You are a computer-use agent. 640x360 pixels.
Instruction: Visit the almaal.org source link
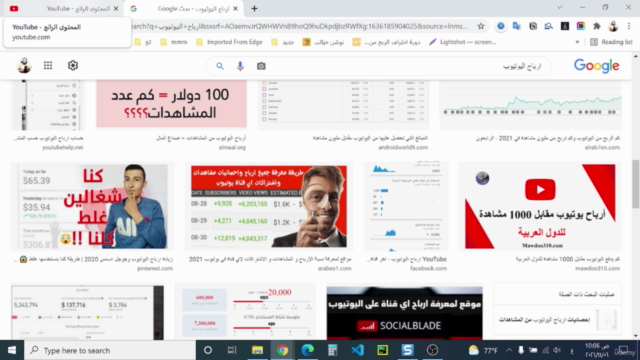coord(232,148)
